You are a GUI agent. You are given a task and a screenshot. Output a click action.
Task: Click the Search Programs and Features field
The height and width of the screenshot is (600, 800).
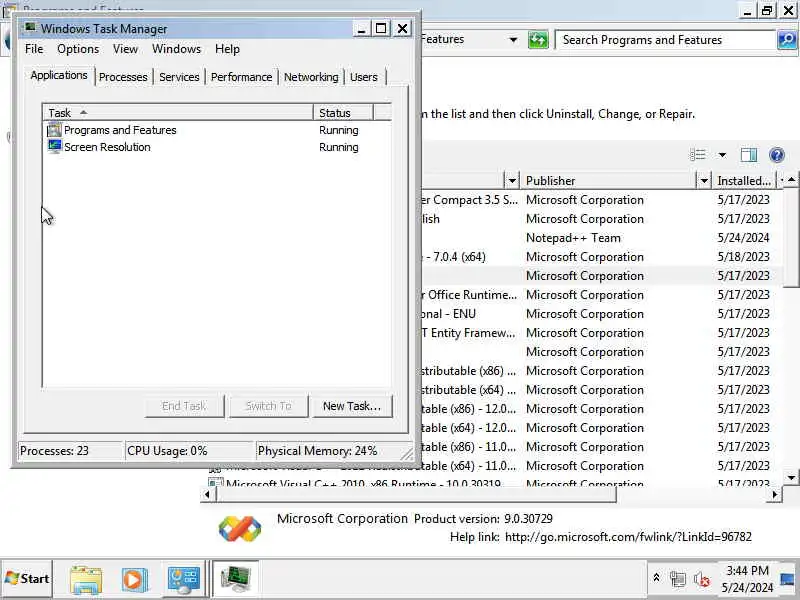(665, 39)
